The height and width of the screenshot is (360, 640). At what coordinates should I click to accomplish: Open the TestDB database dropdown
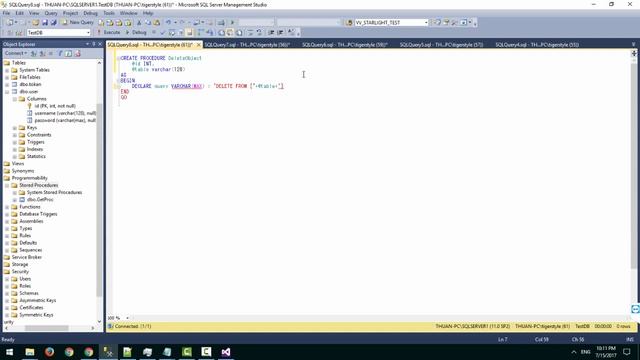pyautogui.click(x=88, y=33)
